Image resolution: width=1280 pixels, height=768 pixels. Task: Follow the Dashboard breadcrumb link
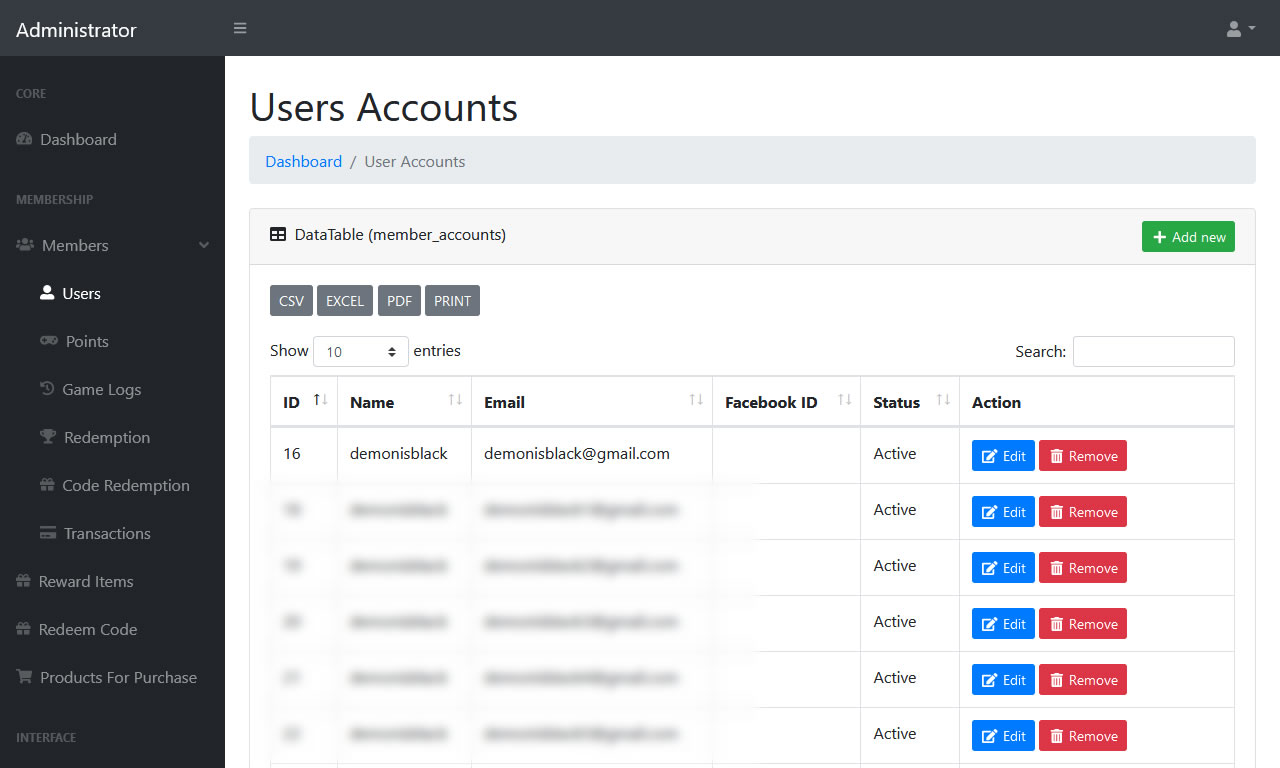click(x=303, y=161)
